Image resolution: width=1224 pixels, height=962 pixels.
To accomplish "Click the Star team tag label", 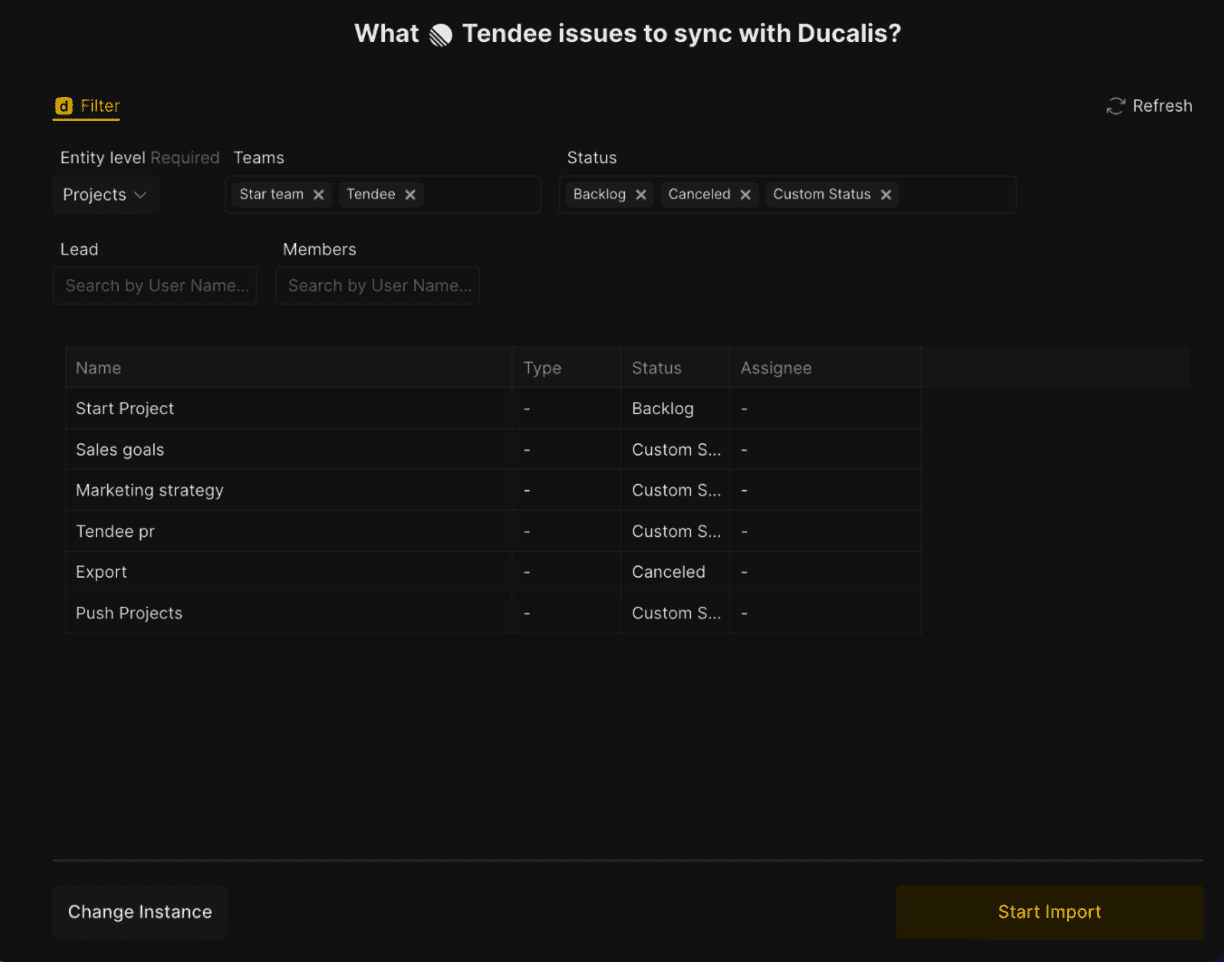I will coord(272,195).
